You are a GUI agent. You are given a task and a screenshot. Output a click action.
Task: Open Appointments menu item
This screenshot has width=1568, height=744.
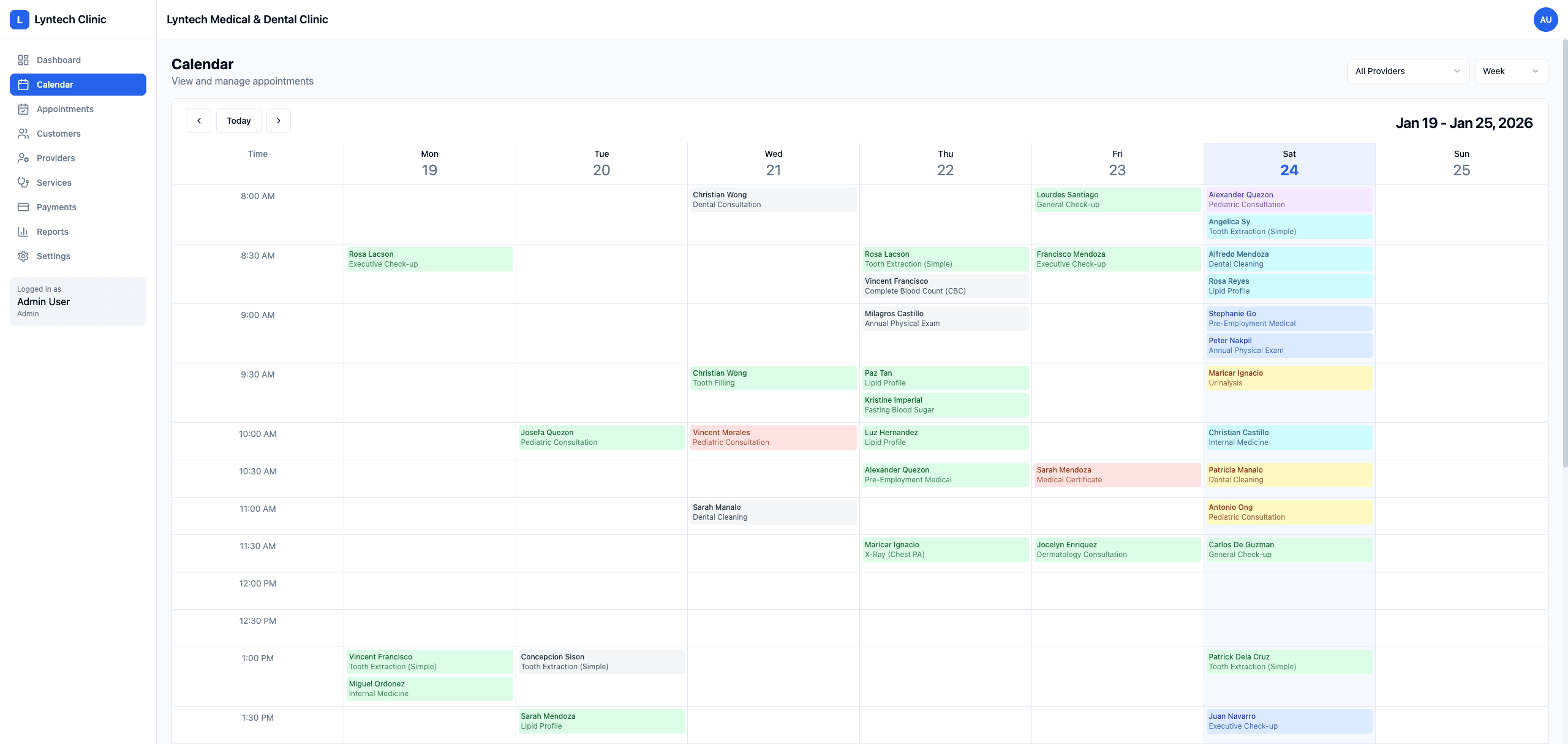(x=78, y=109)
